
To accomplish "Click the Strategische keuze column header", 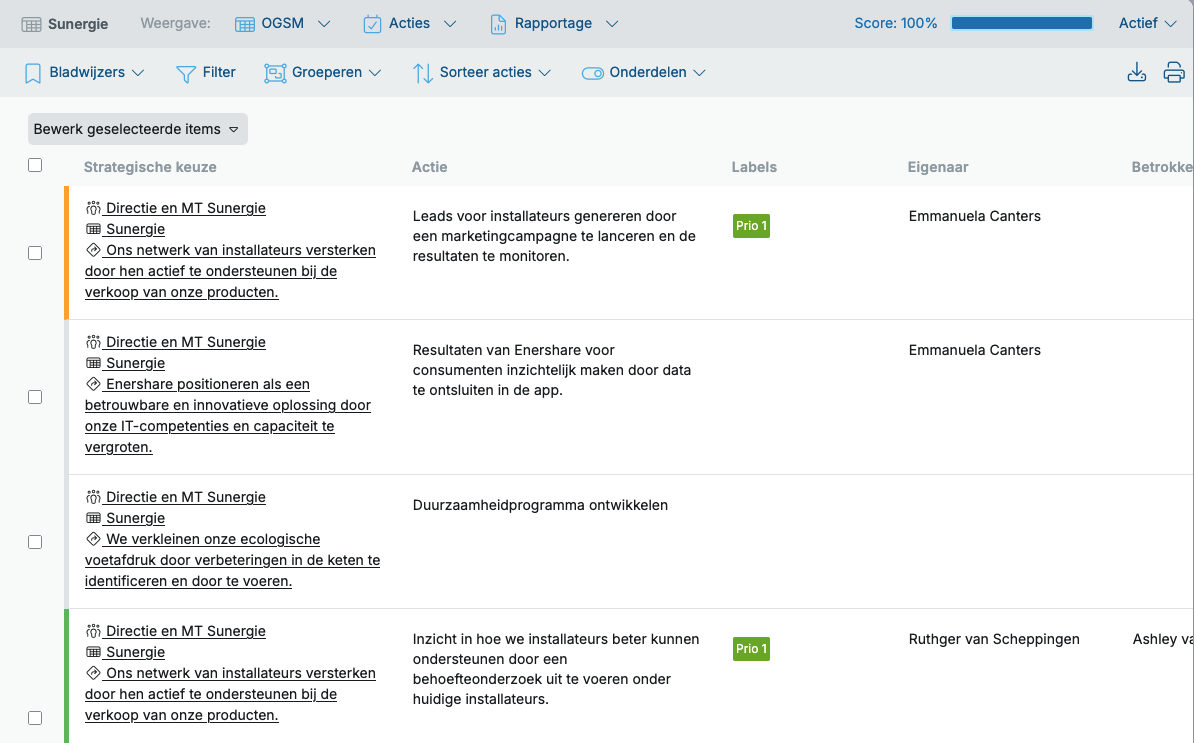I will tap(150, 167).
